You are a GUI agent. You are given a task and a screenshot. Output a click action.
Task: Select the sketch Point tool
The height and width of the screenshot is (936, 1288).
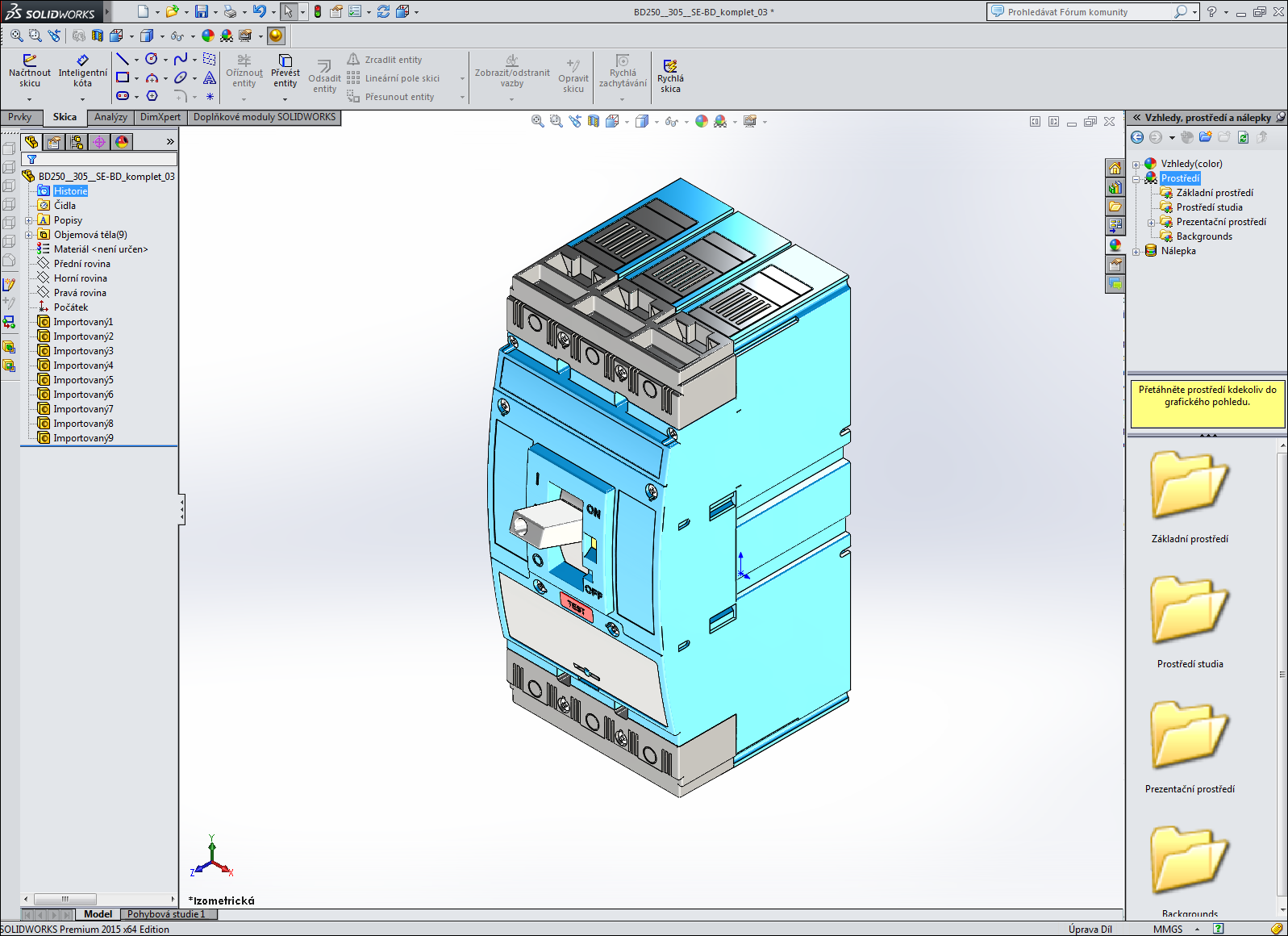(x=210, y=96)
